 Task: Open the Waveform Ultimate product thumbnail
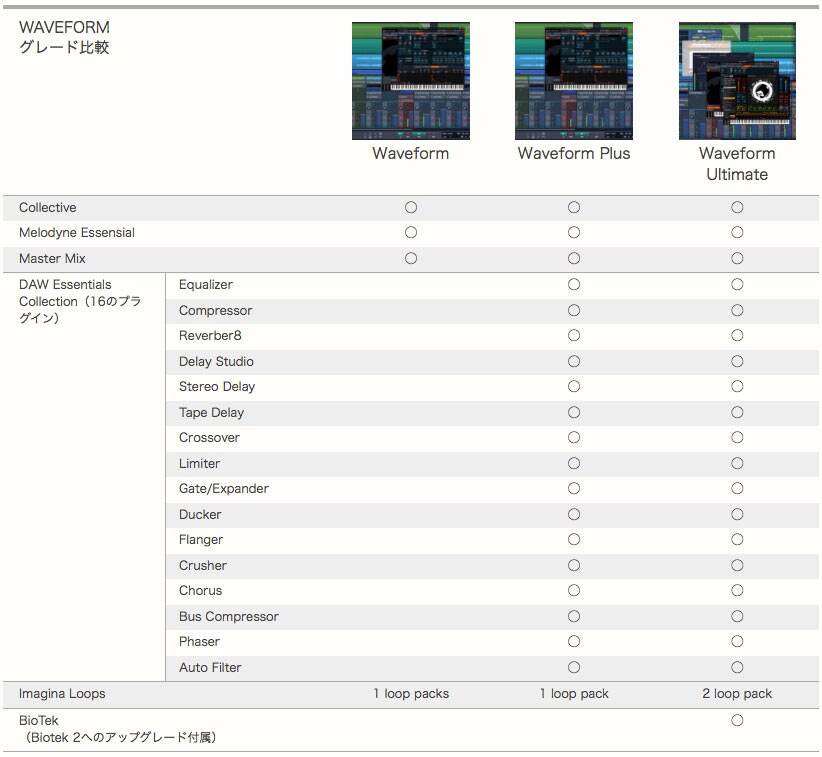tap(737, 81)
